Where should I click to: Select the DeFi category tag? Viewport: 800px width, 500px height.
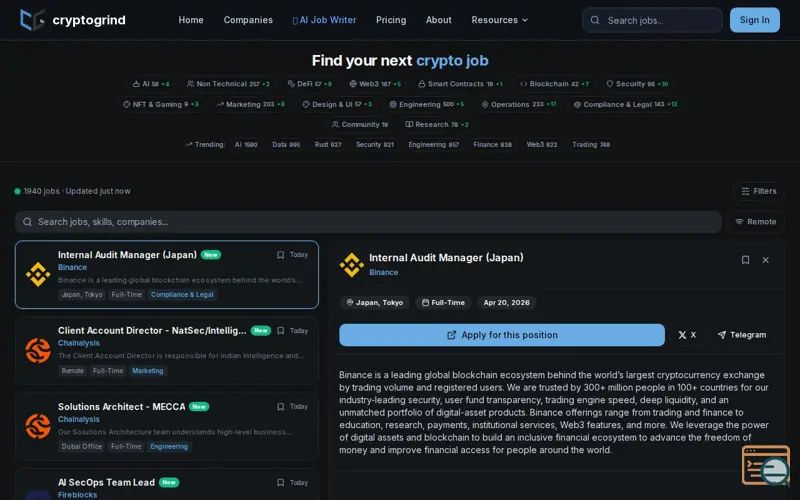[310, 84]
